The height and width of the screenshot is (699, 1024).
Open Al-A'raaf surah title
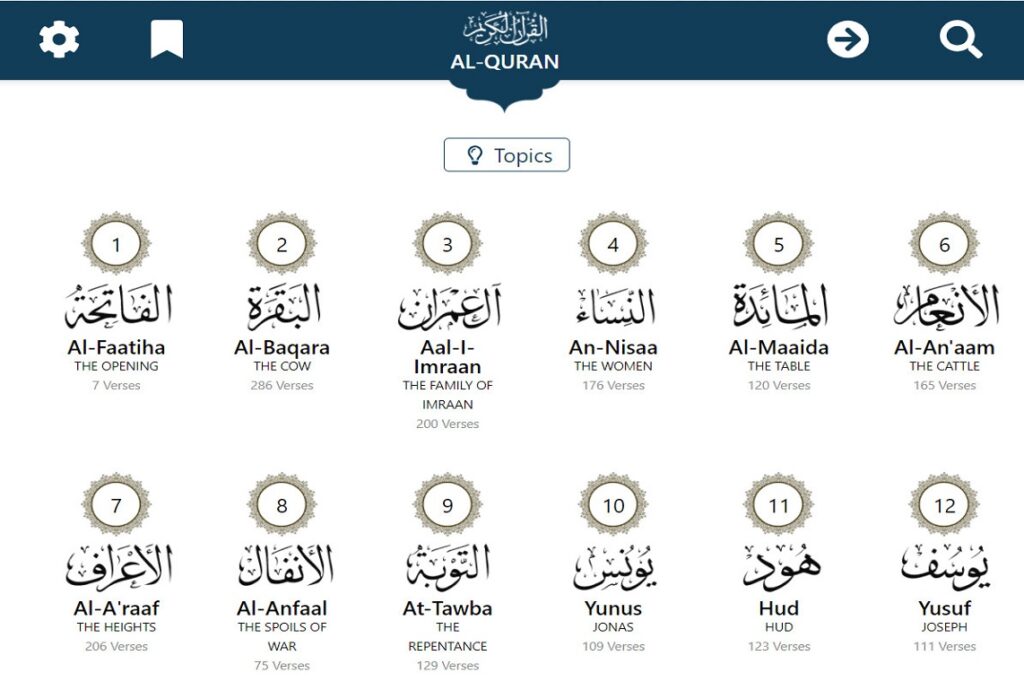(116, 608)
